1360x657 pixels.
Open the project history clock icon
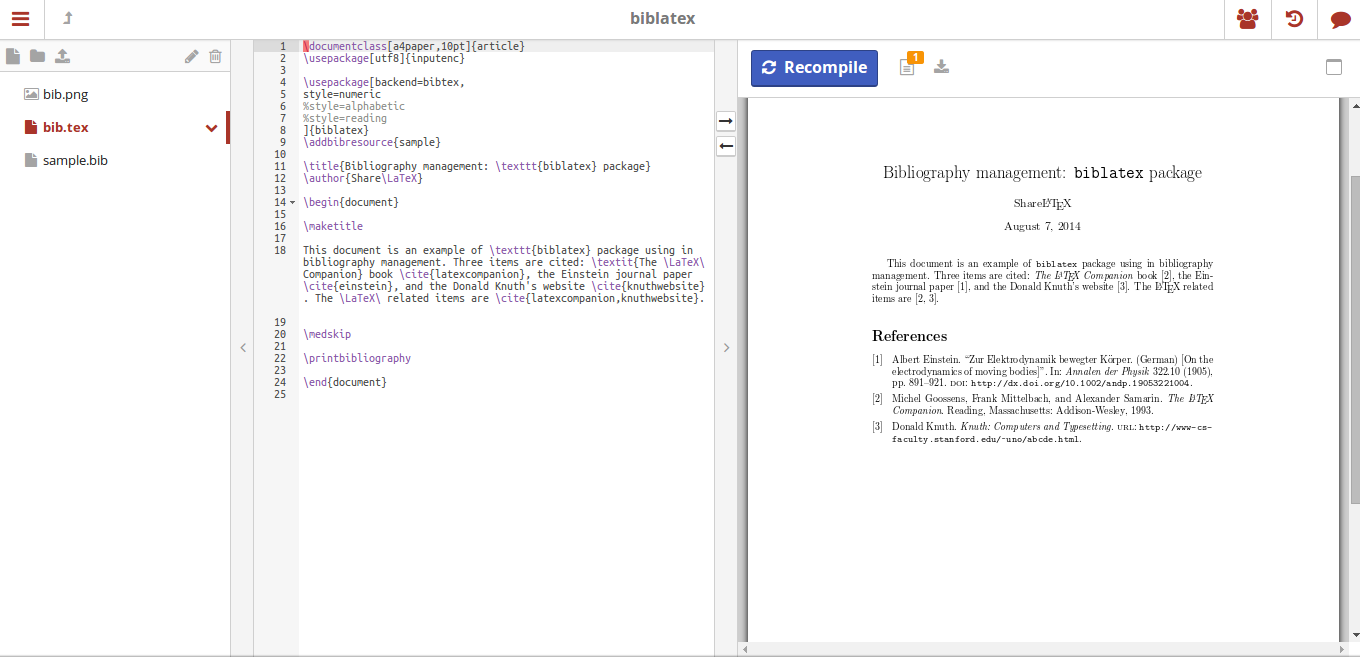1294,19
